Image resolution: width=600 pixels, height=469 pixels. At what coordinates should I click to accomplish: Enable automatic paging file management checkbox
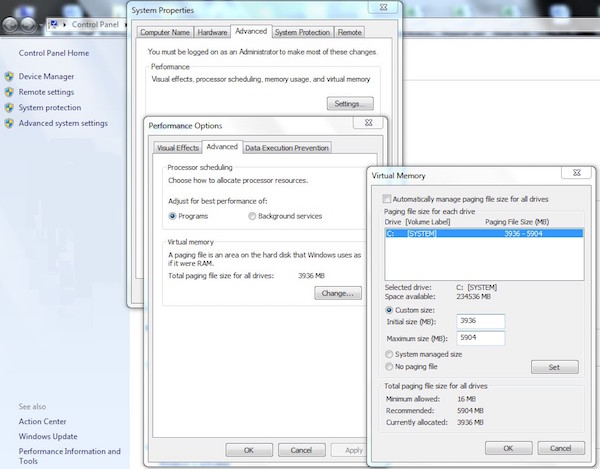[389, 199]
